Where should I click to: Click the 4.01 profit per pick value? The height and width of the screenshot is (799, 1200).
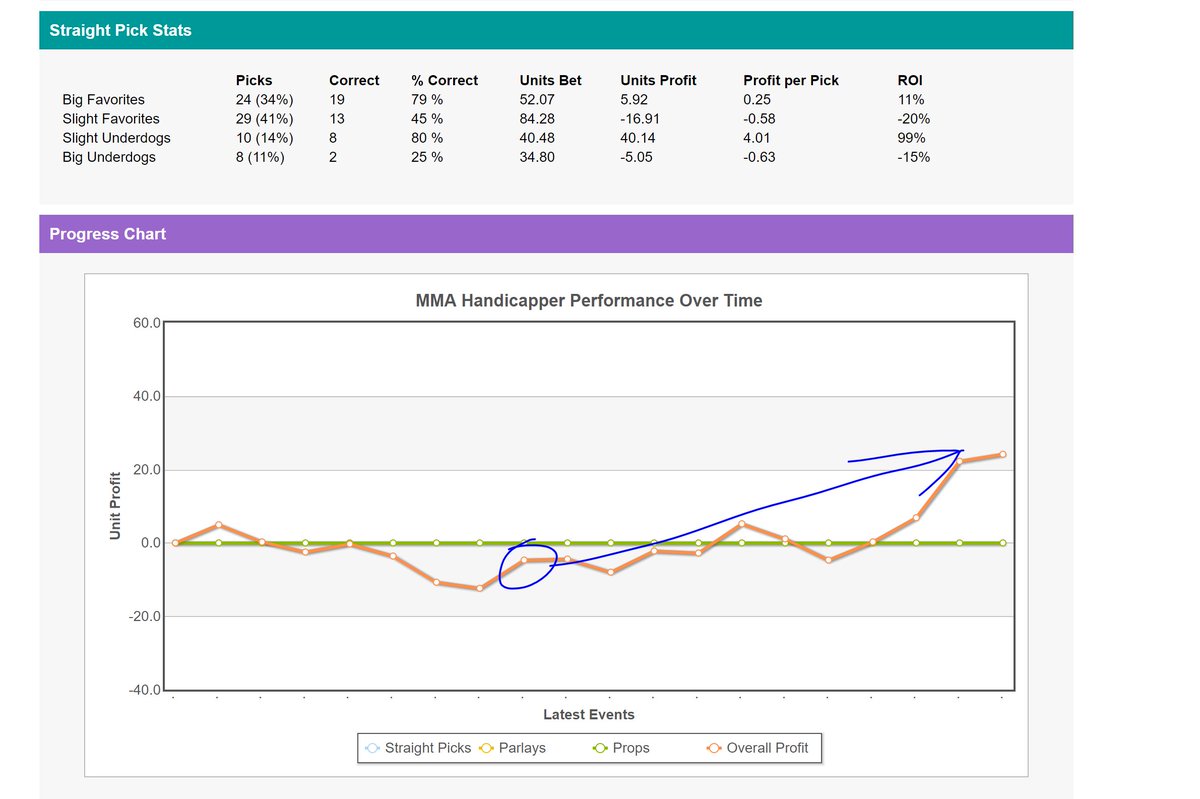point(757,137)
